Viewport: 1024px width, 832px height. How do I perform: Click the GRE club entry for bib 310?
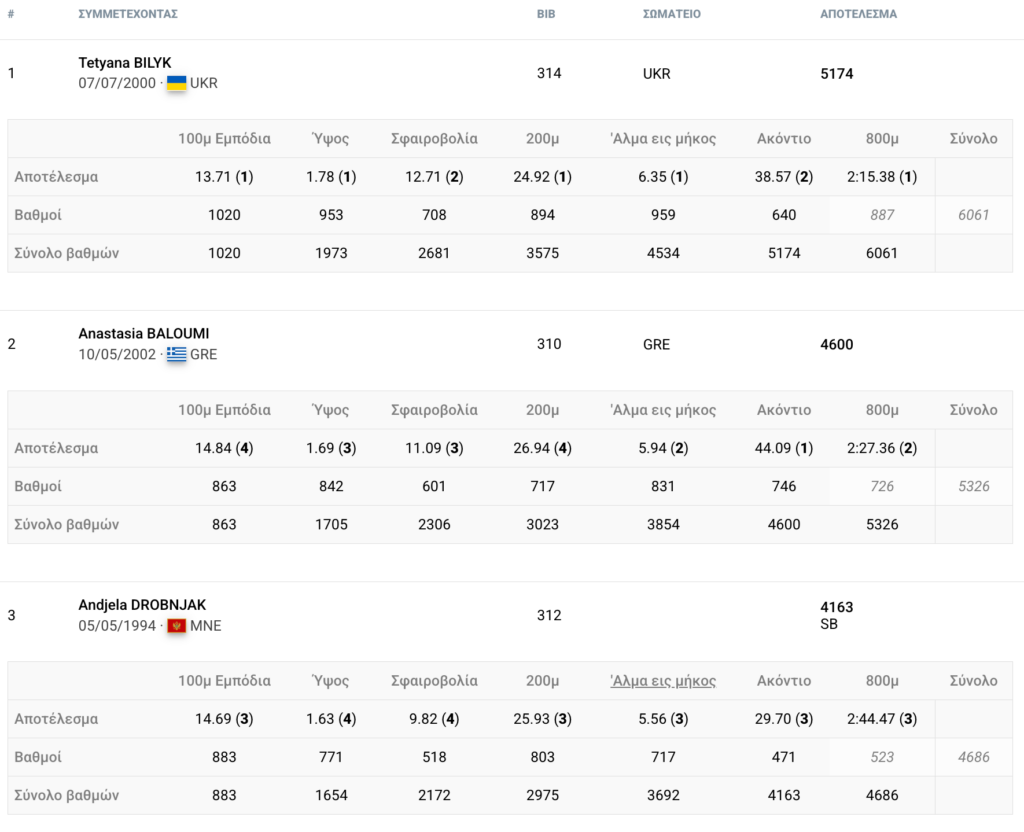click(656, 345)
